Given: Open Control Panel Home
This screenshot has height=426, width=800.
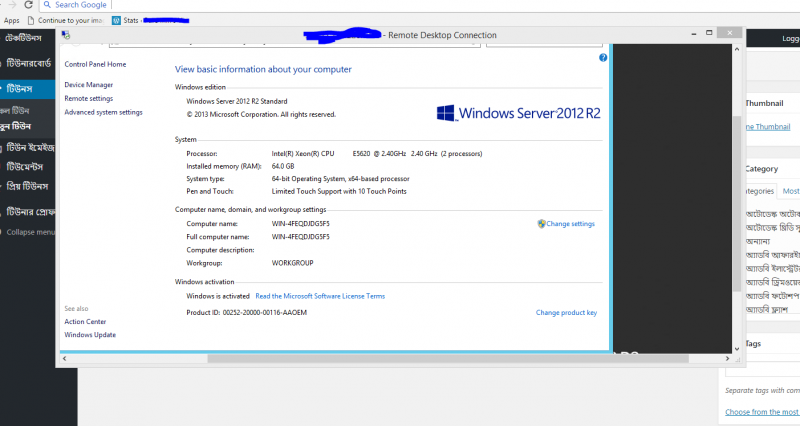Looking at the screenshot, I should click(x=95, y=64).
